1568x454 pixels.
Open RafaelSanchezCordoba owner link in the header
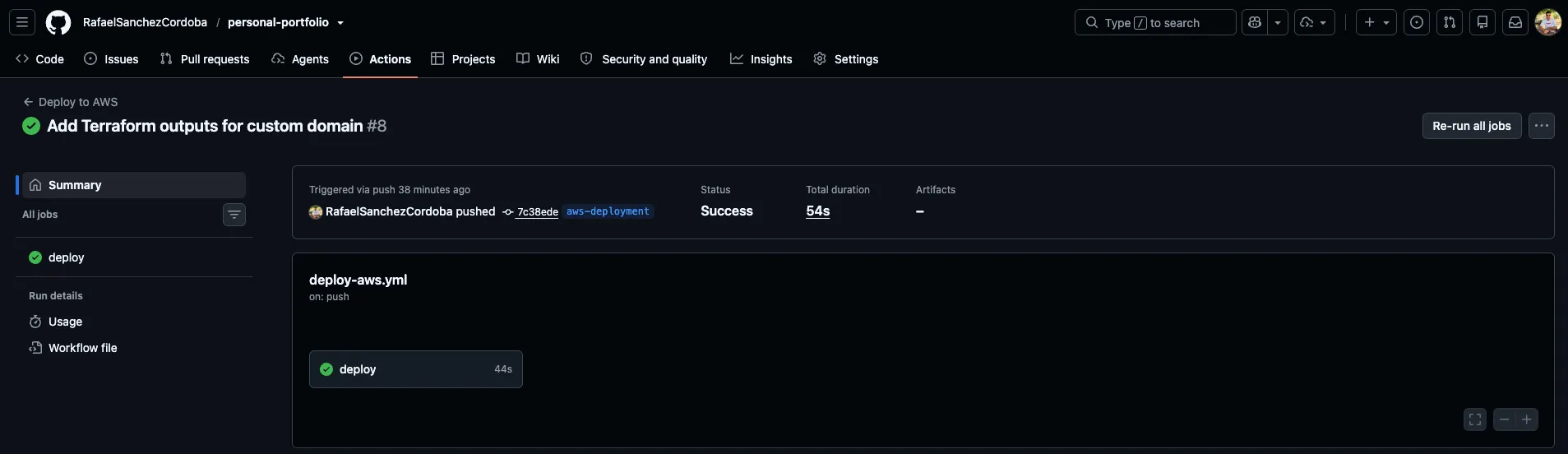click(145, 22)
